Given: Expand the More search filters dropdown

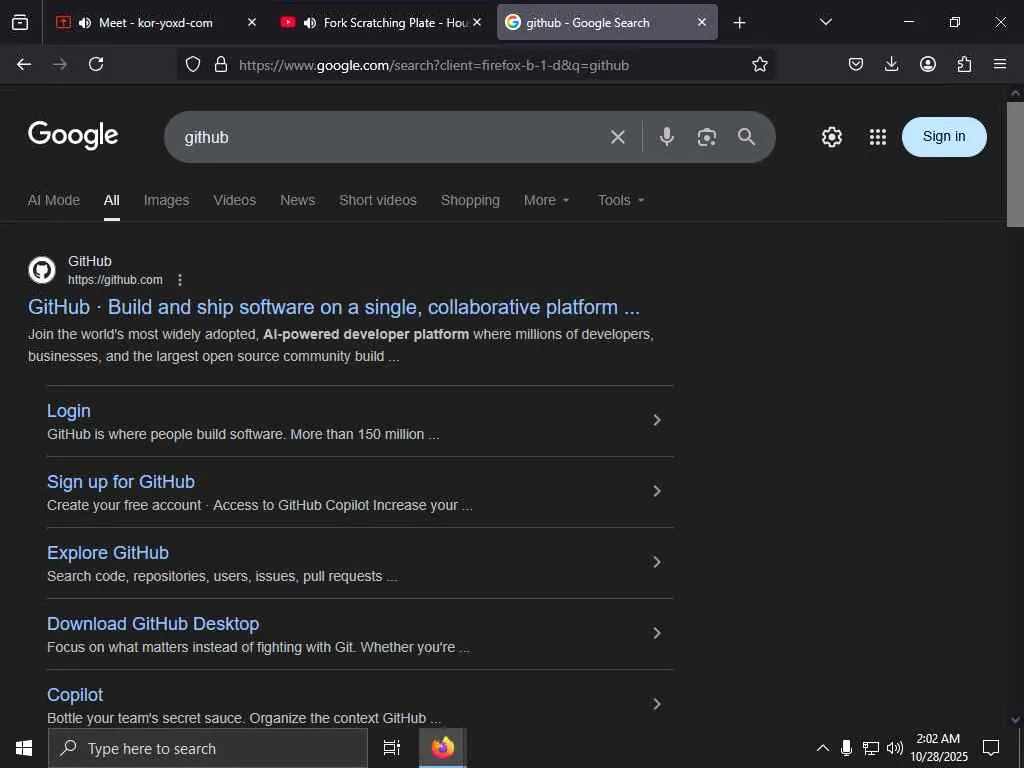Looking at the screenshot, I should tap(546, 200).
